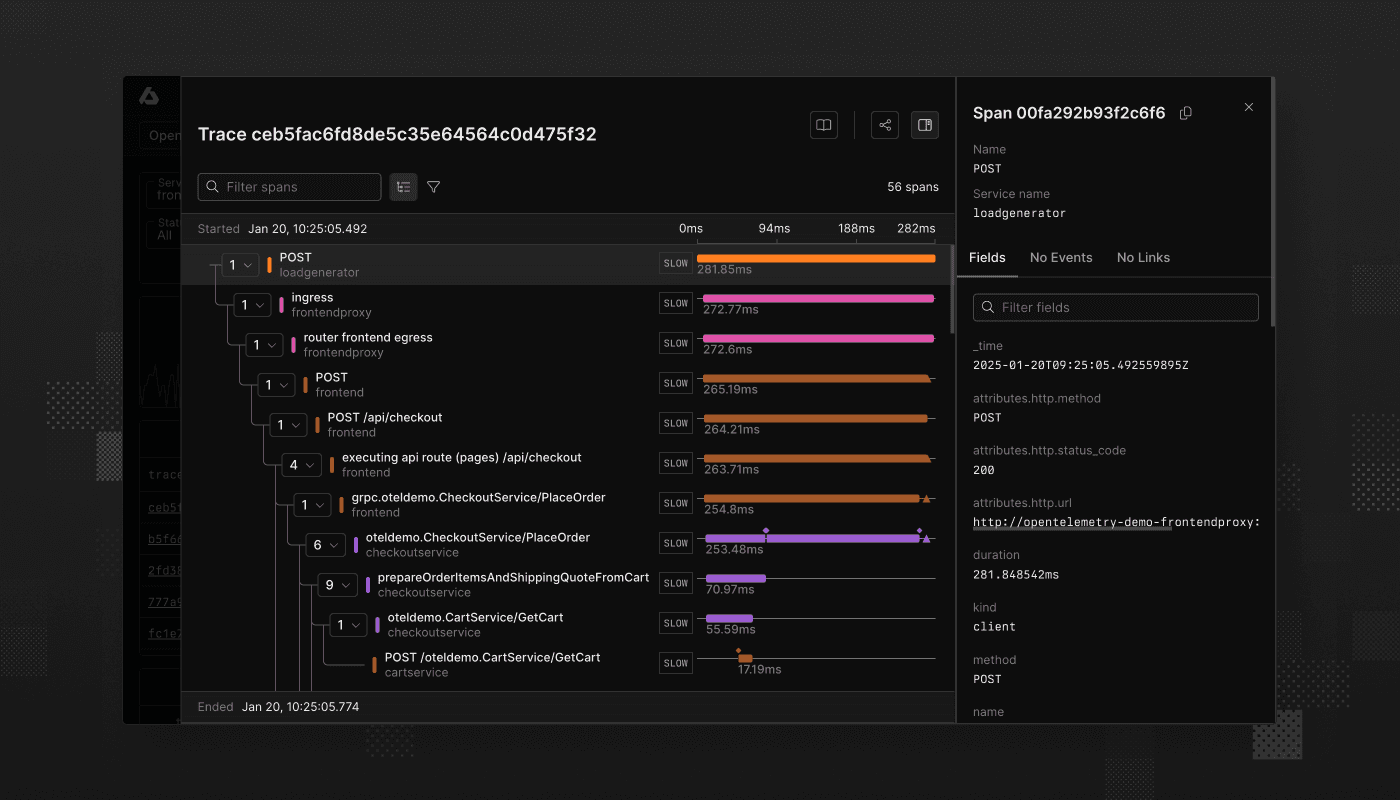This screenshot has width=1400, height=800.
Task: Open the No Links tab
Action: point(1143,257)
